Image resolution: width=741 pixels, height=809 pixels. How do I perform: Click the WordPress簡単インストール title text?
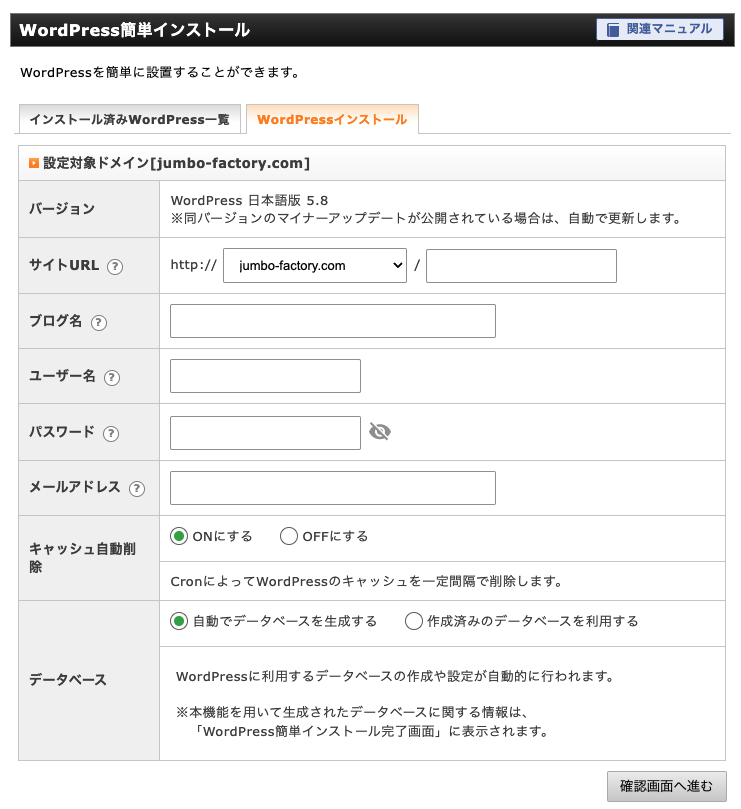click(x=135, y=30)
